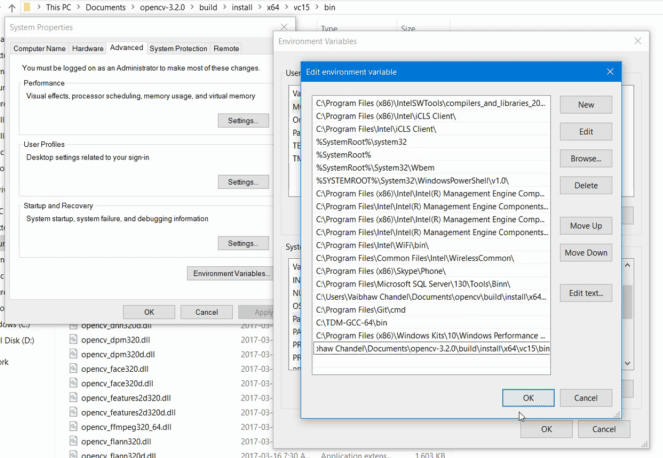
Task: Click OK in System Properties
Action: 149,312
